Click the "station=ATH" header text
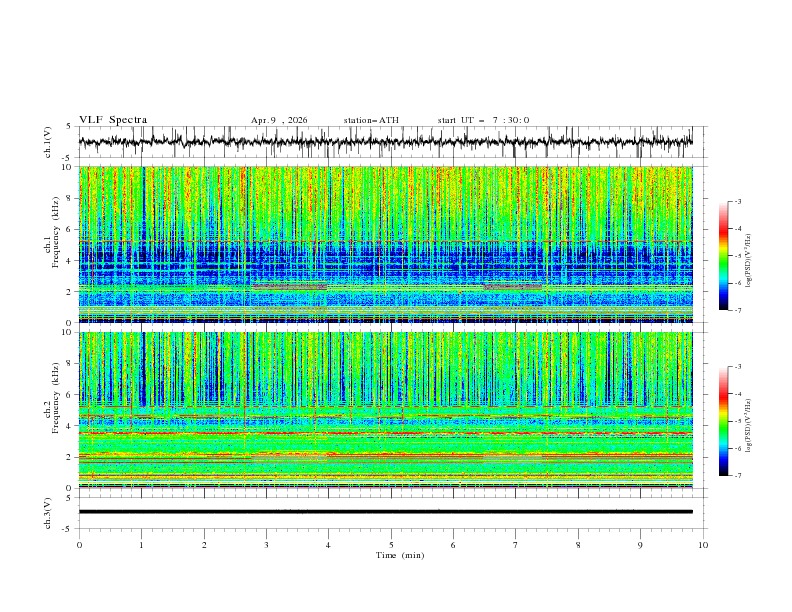Viewport: 792px width, 612px height. point(371,120)
